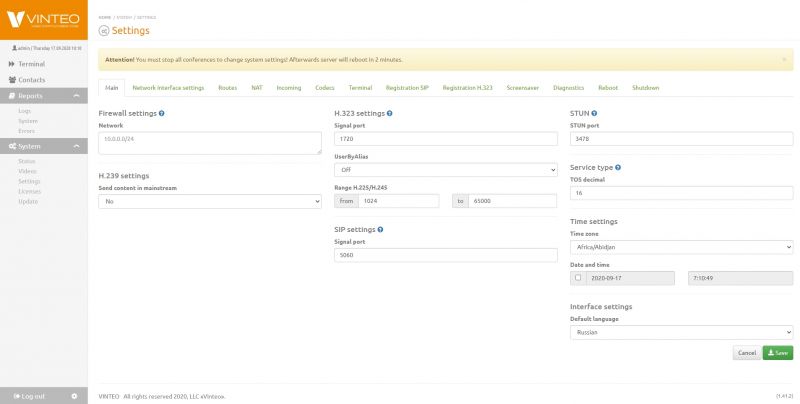Click the help icon next to H.323 settings
Viewport: 800px width, 404px height.
pos(390,113)
